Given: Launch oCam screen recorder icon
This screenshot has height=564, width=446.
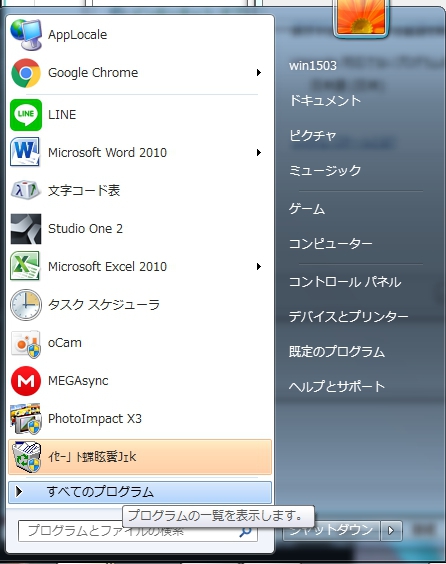Looking at the screenshot, I should (25, 343).
